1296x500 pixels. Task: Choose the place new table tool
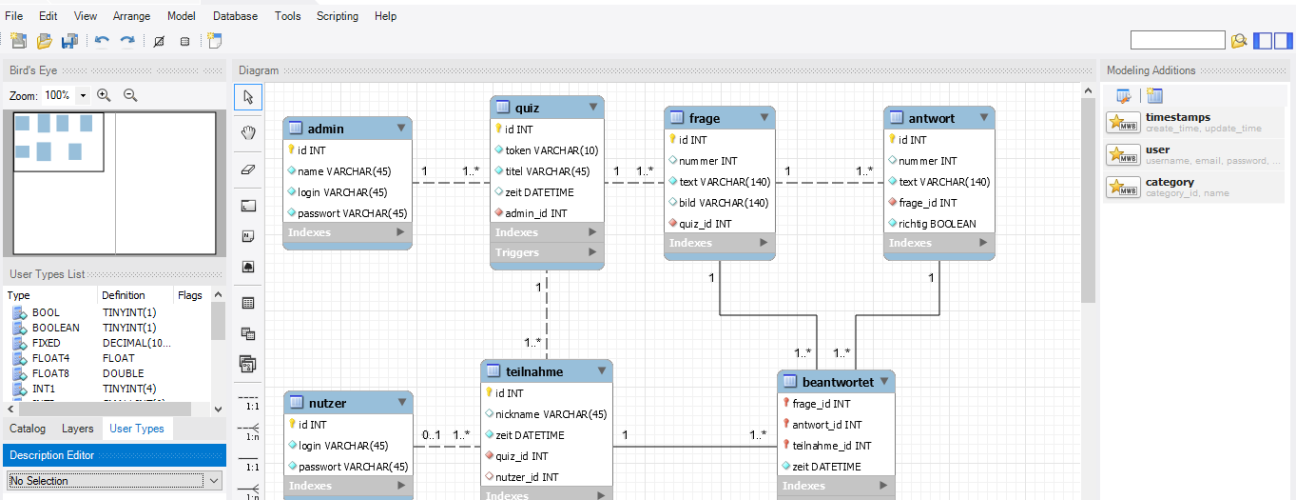click(249, 302)
